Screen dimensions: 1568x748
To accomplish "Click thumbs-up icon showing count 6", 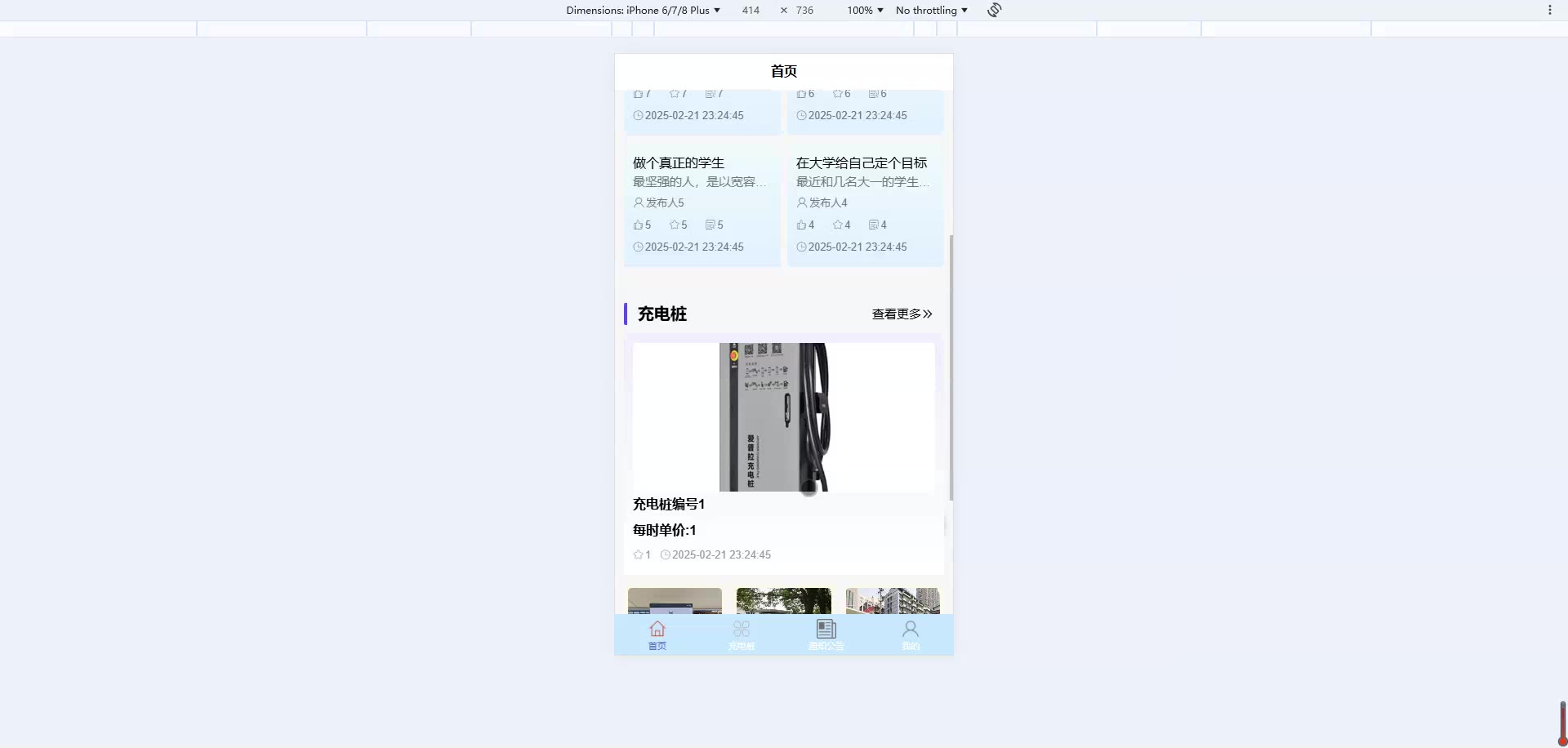I will click(801, 94).
